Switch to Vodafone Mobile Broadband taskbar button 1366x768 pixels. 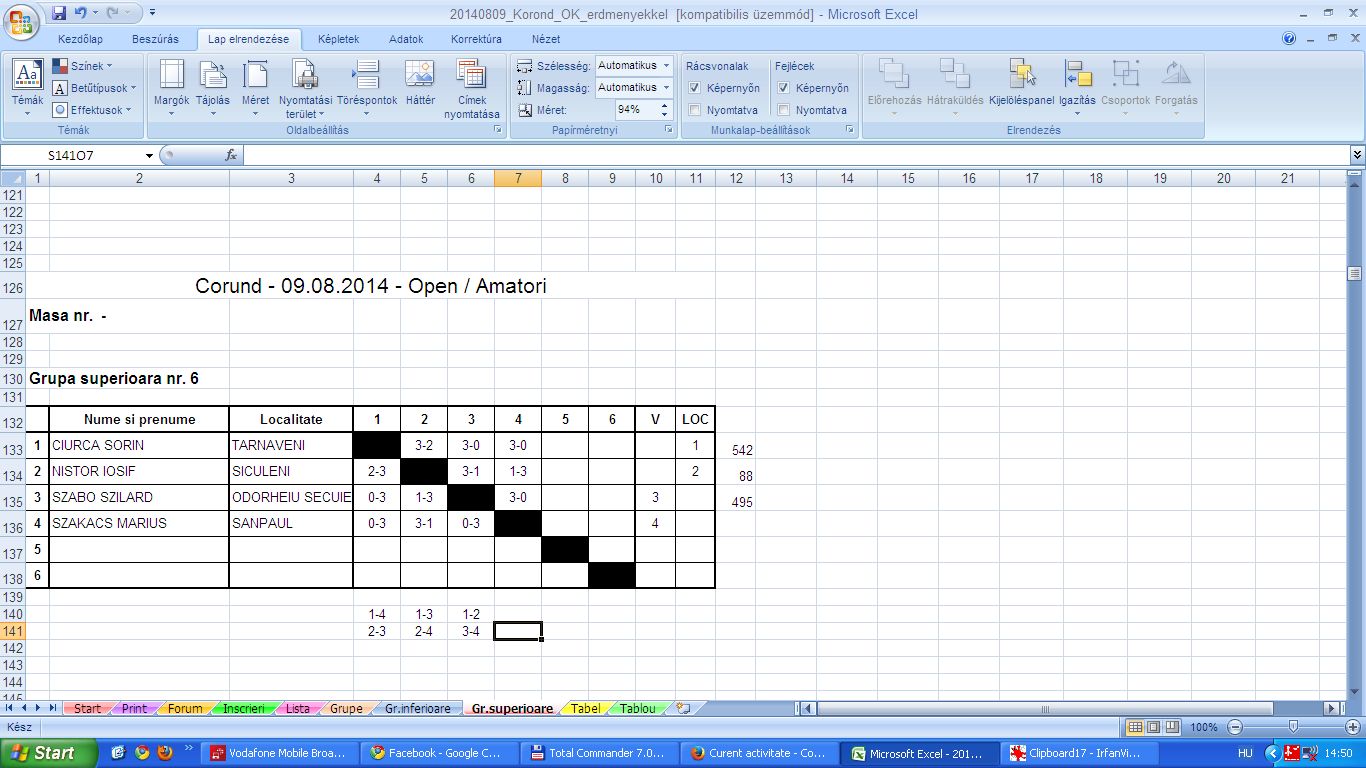pyautogui.click(x=281, y=753)
